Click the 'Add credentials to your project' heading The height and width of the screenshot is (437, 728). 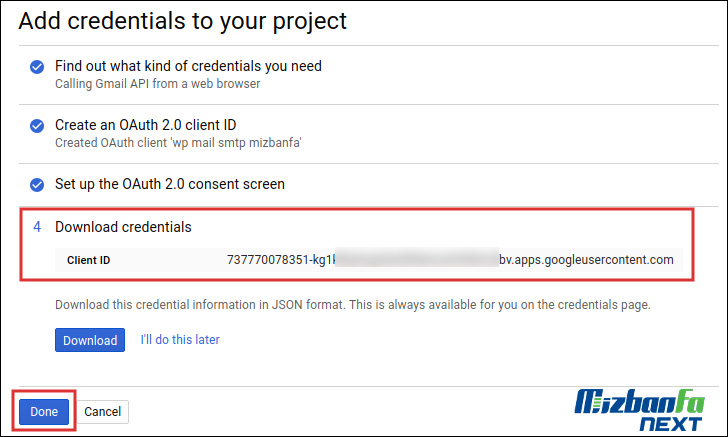coord(182,19)
